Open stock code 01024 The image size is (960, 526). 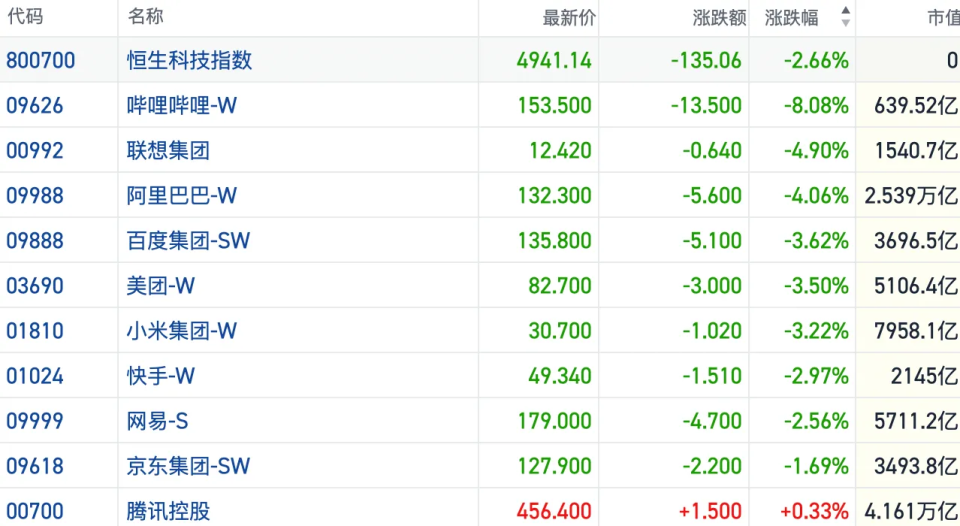[x=35, y=376]
